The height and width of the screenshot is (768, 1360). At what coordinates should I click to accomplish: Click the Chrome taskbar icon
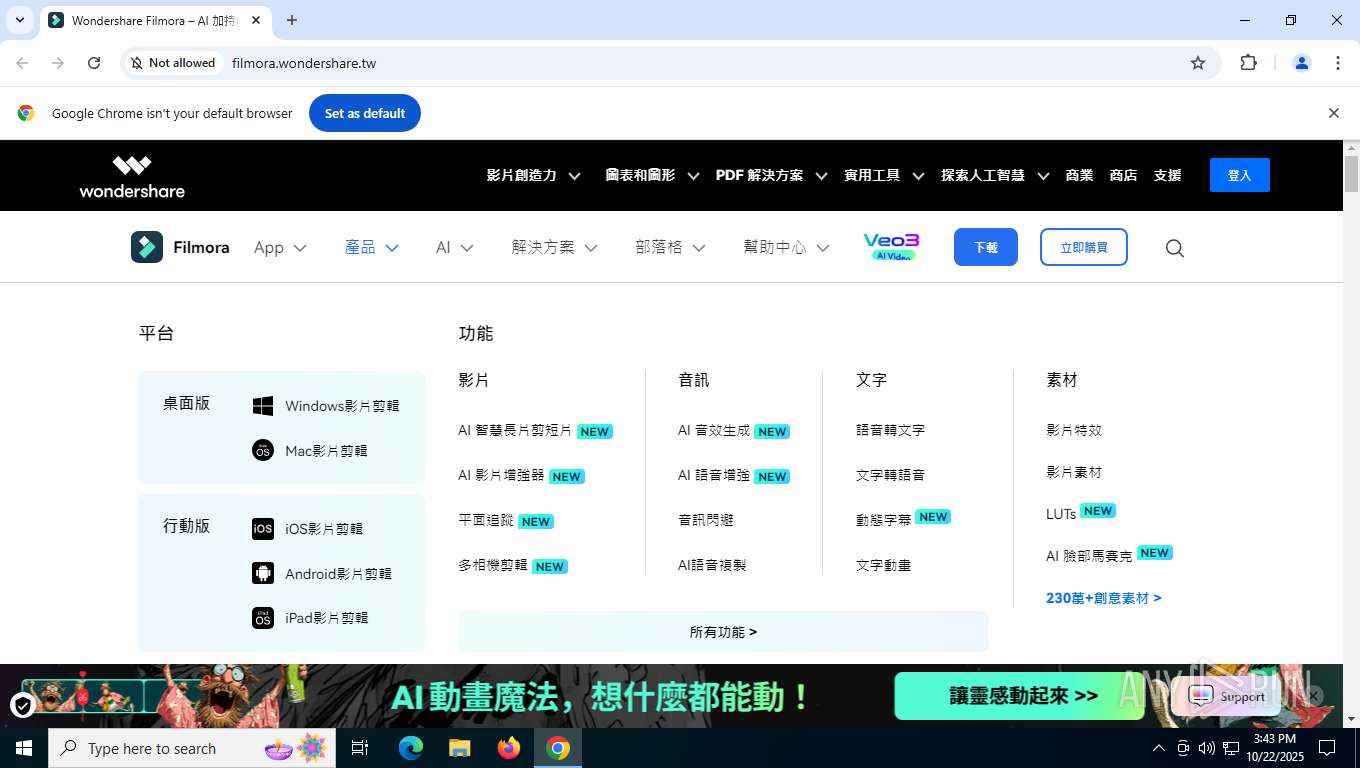[x=558, y=748]
